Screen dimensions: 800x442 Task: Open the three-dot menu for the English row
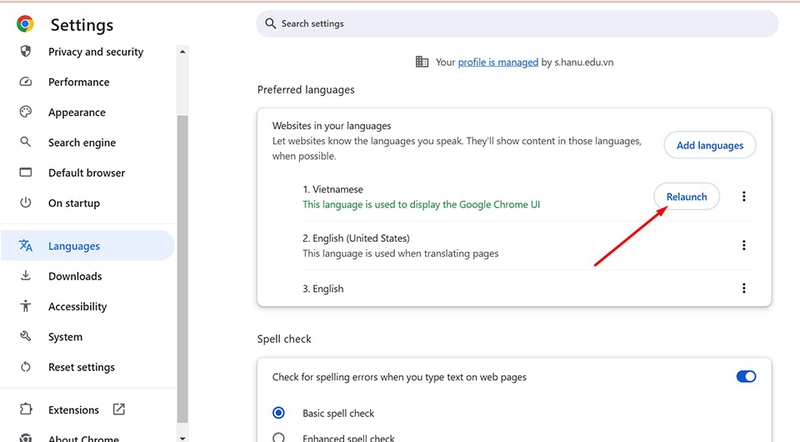744,288
